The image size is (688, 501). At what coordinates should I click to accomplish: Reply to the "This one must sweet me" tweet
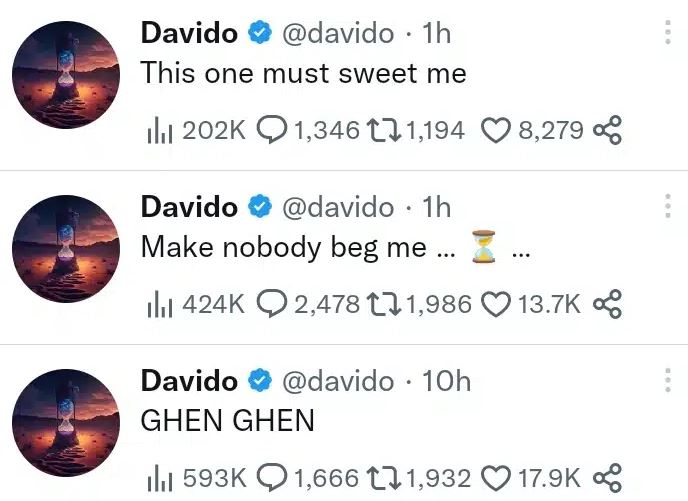tap(271, 130)
